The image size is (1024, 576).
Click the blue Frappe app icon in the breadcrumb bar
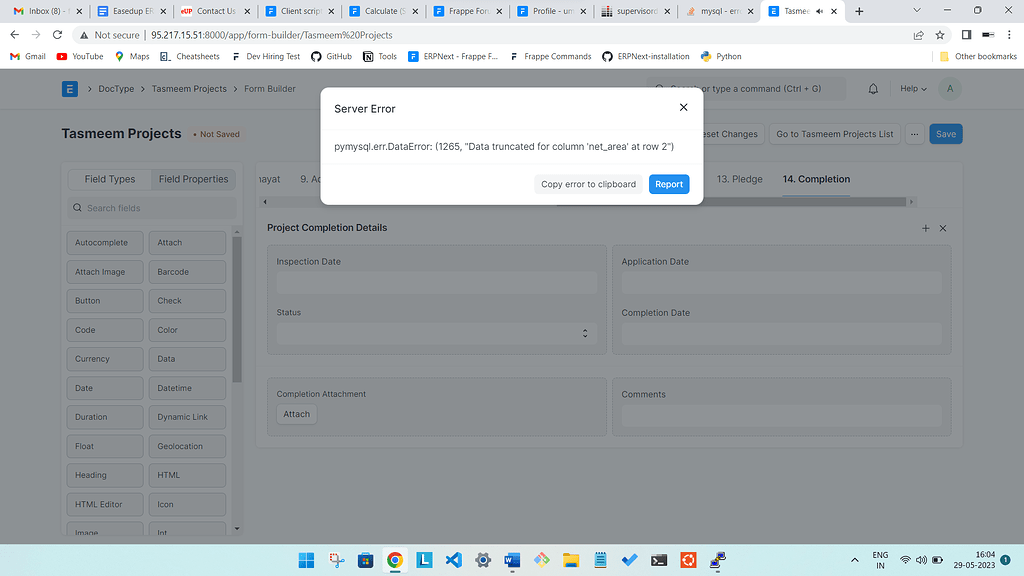[68, 88]
